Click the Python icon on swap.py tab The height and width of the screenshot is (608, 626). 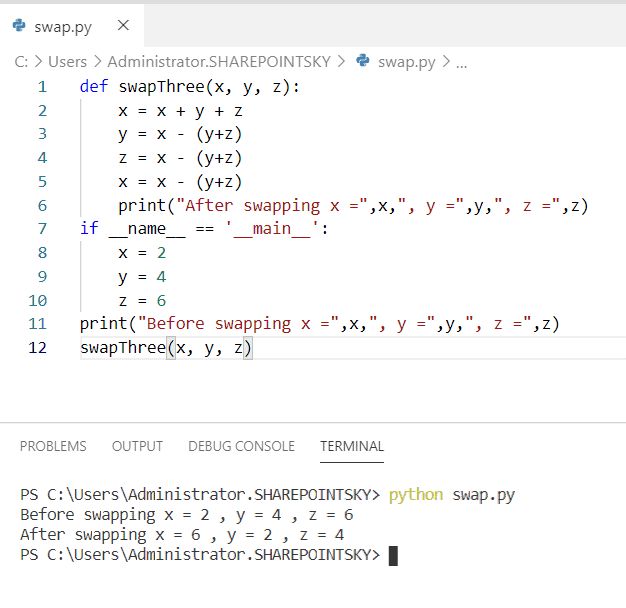(19, 26)
